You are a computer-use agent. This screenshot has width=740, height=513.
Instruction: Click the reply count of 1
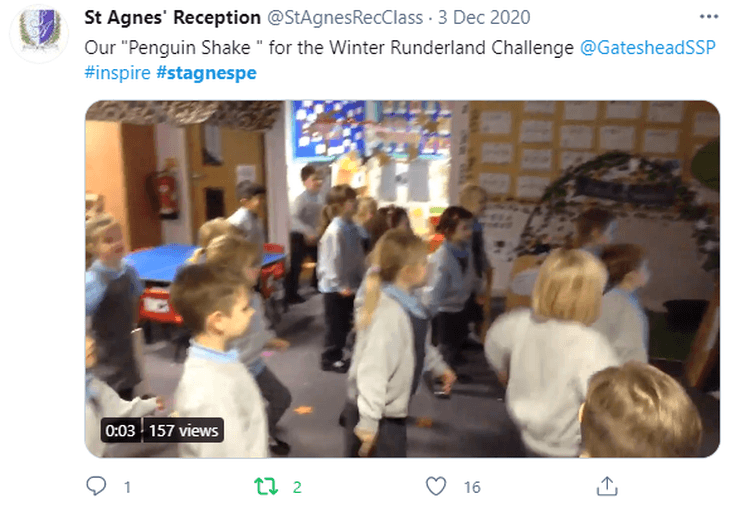click(x=127, y=487)
